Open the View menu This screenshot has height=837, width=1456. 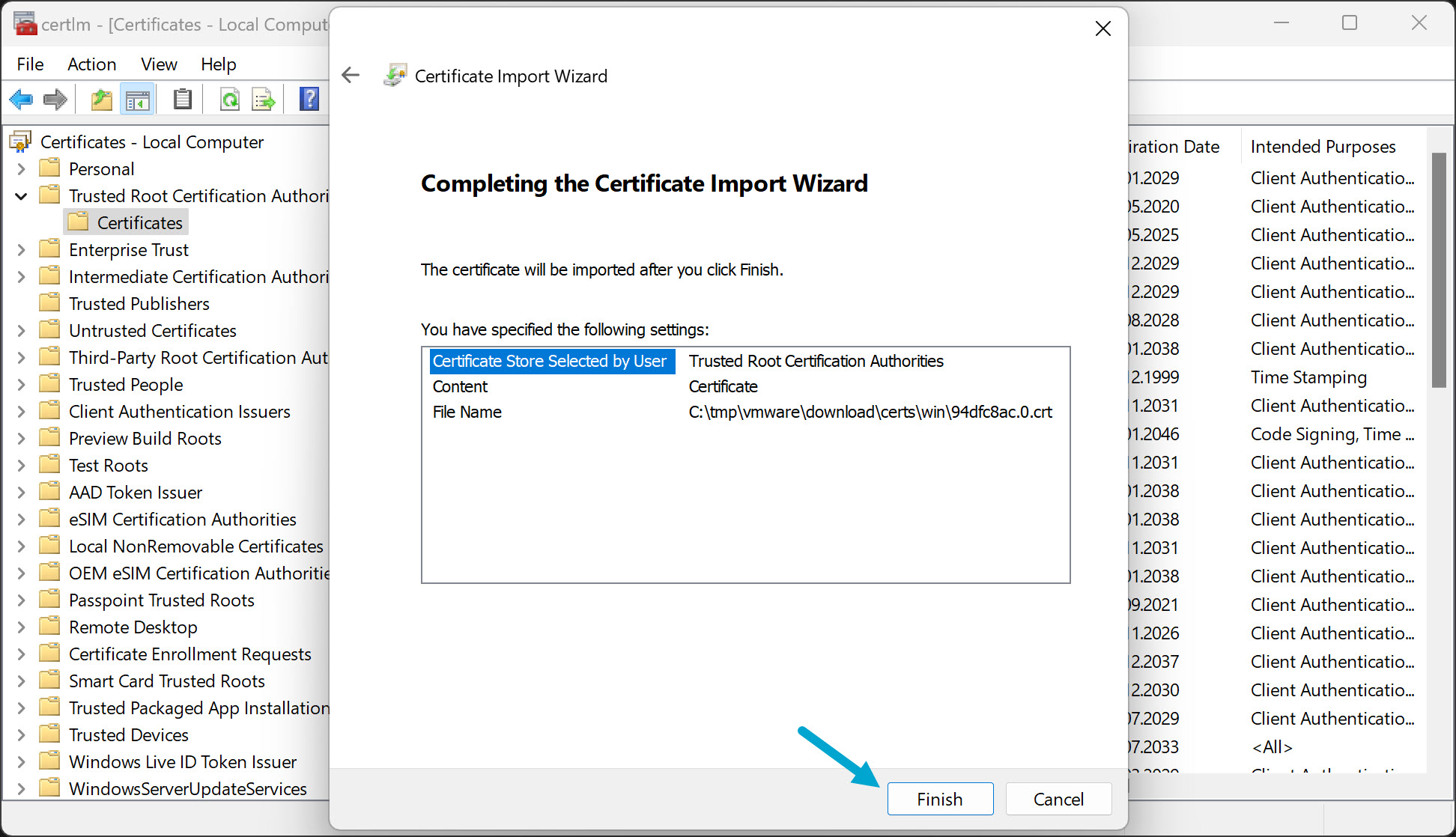[x=158, y=64]
